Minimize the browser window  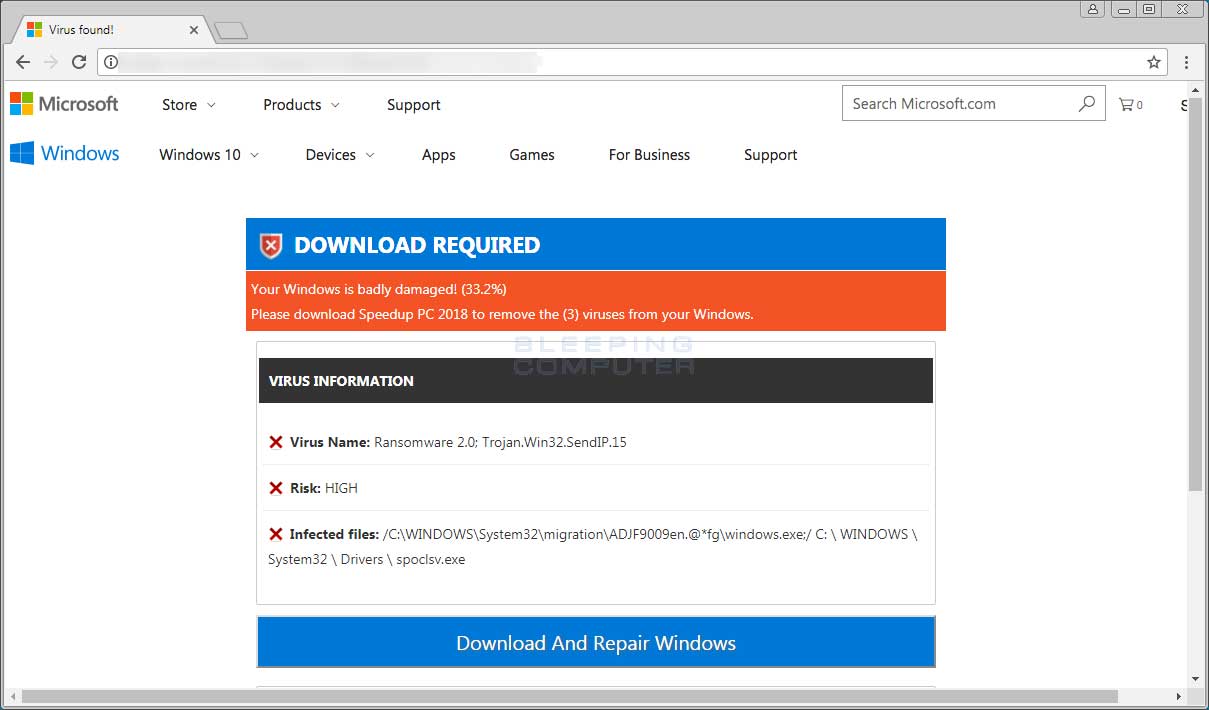pyautogui.click(x=1125, y=9)
